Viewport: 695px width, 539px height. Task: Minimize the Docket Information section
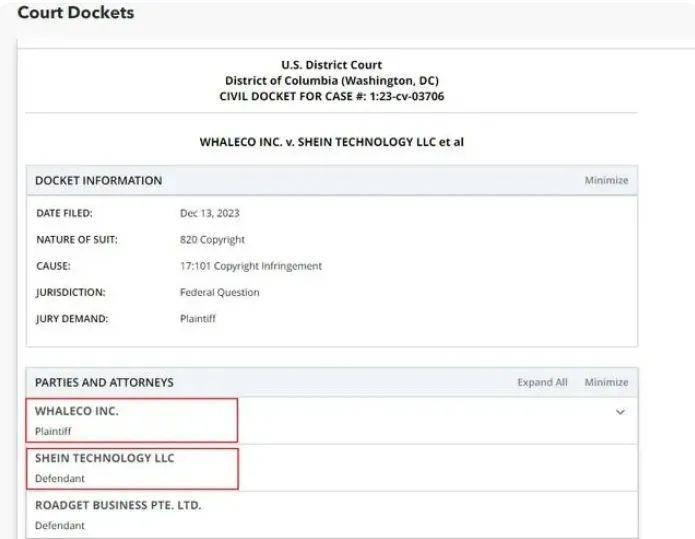[606, 180]
